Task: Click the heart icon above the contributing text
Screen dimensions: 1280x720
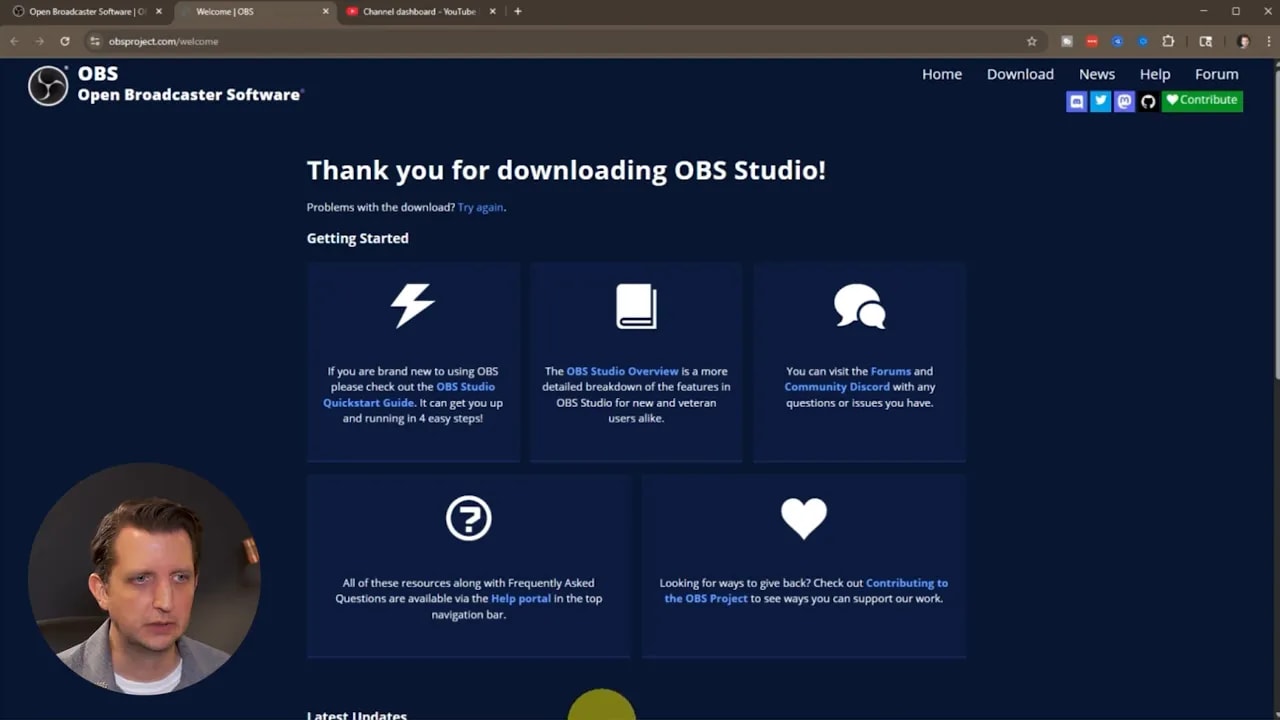Action: pos(804,518)
